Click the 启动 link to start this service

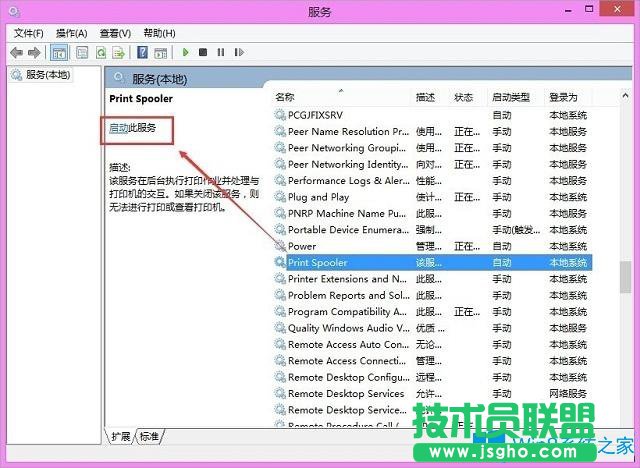tap(119, 128)
